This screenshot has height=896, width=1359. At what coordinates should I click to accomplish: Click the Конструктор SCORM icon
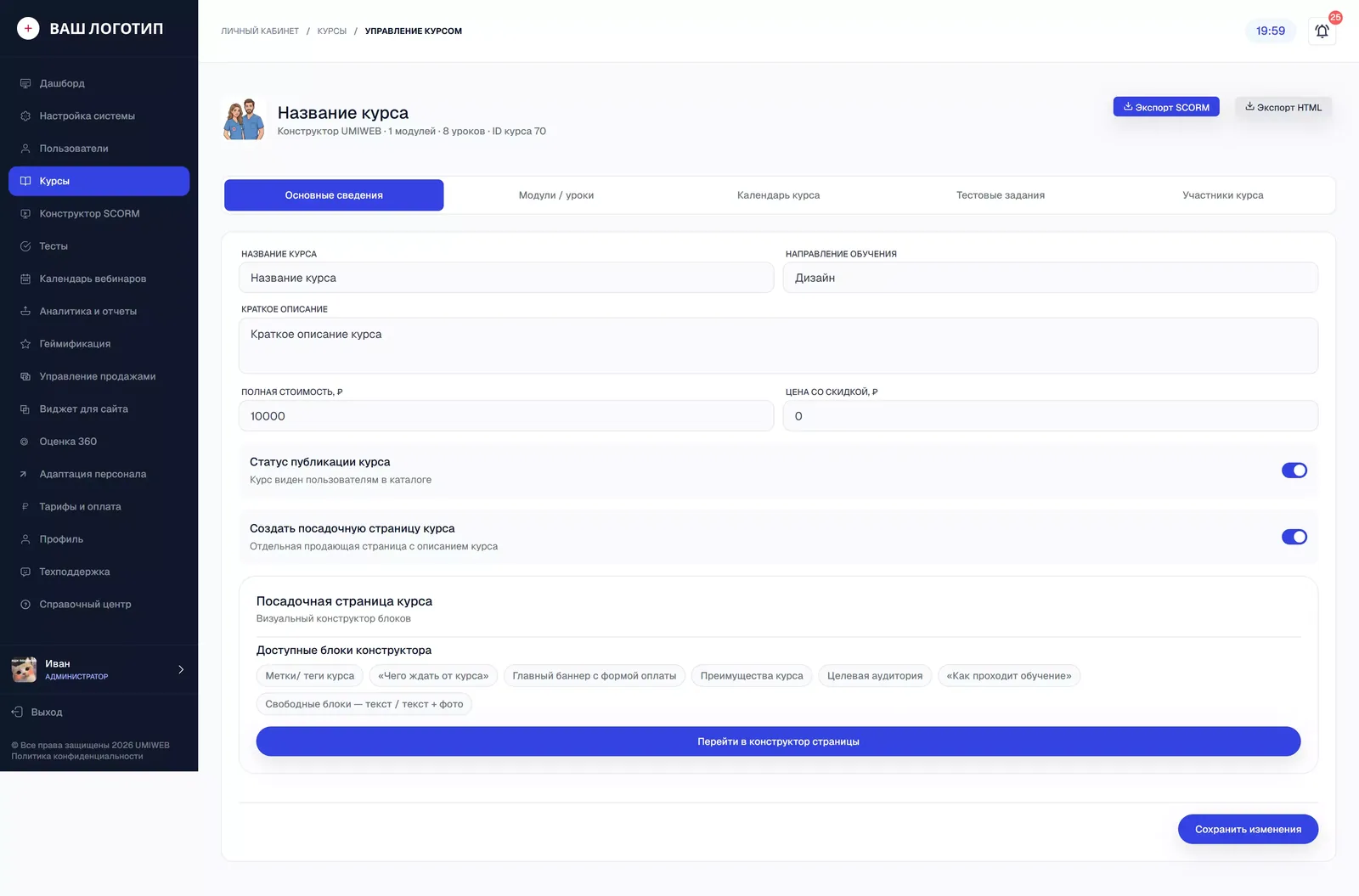[25, 214]
